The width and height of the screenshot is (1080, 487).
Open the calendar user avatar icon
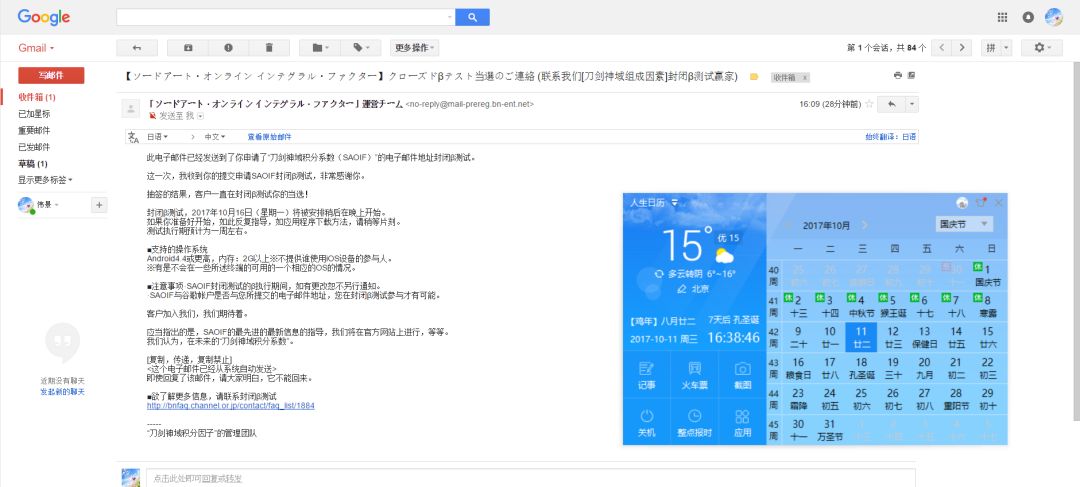962,203
